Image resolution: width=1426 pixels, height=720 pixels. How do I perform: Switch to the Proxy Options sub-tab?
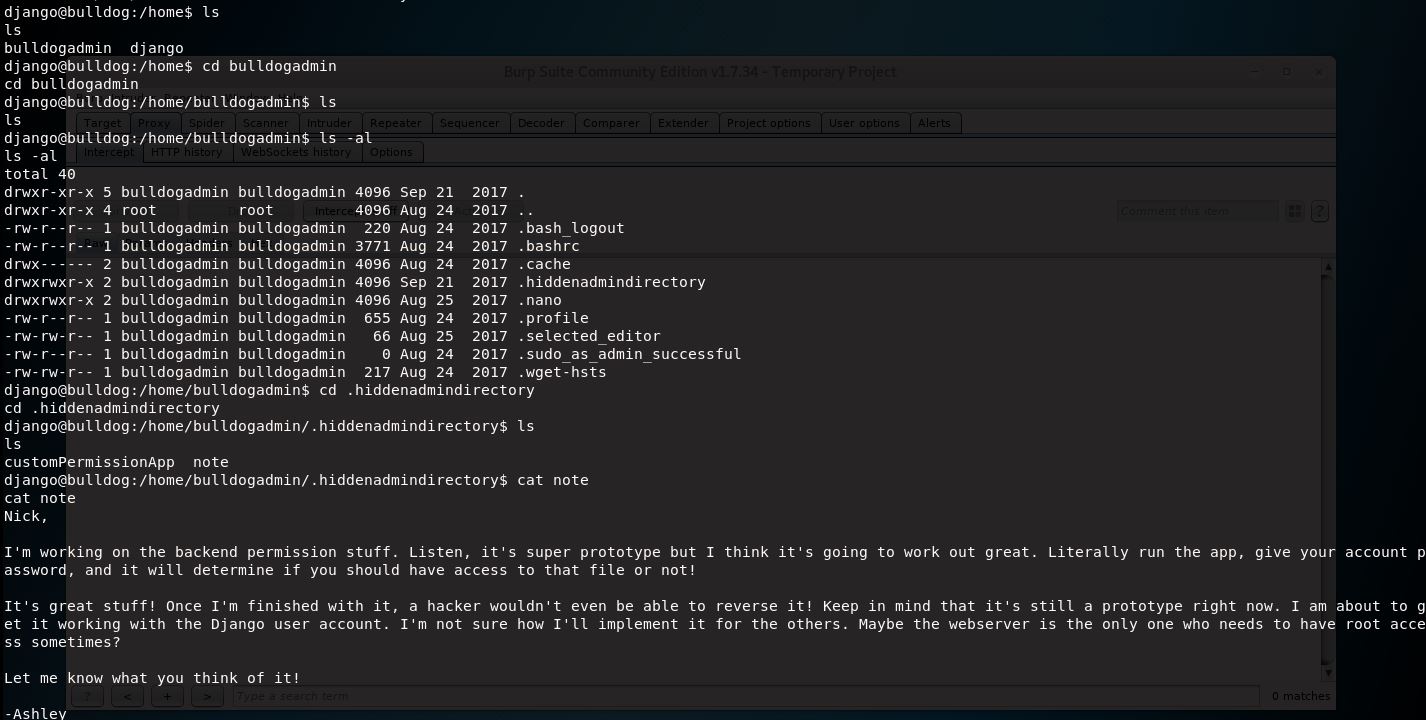(x=391, y=152)
